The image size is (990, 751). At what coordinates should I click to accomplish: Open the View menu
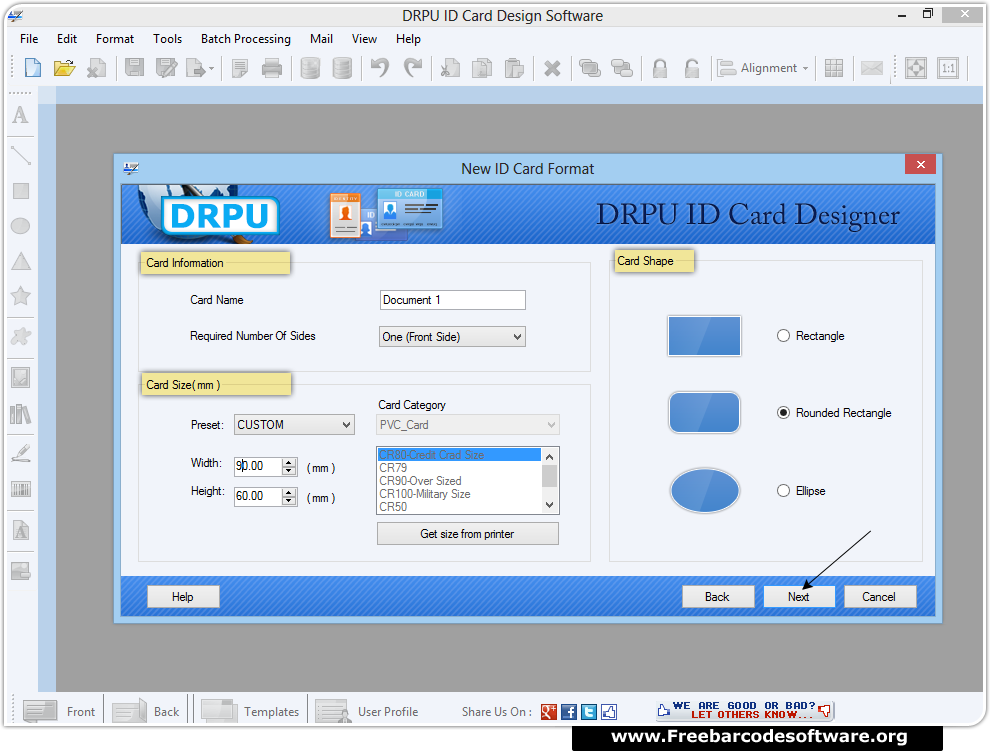pyautogui.click(x=364, y=39)
